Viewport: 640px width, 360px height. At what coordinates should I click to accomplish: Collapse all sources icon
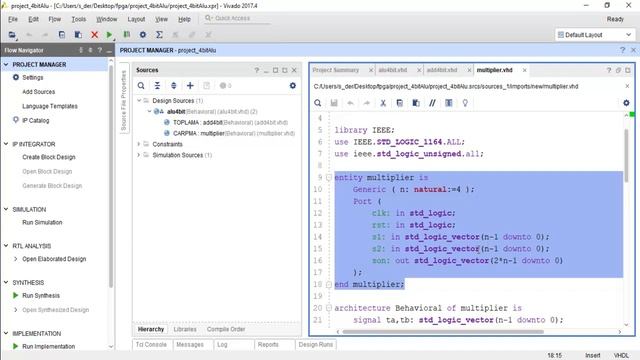coord(157,86)
